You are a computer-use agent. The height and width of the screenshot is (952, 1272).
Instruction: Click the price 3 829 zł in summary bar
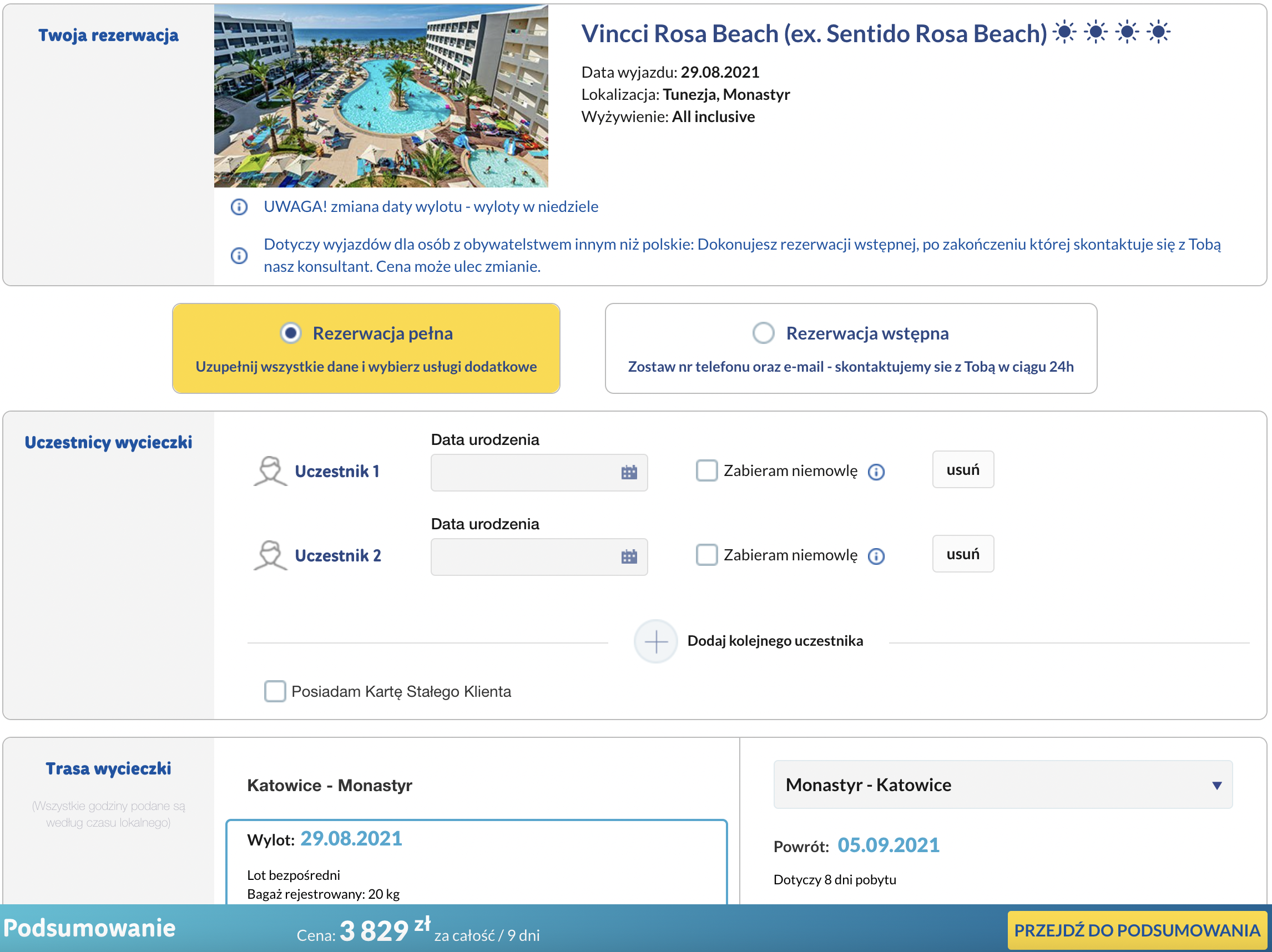[x=385, y=930]
